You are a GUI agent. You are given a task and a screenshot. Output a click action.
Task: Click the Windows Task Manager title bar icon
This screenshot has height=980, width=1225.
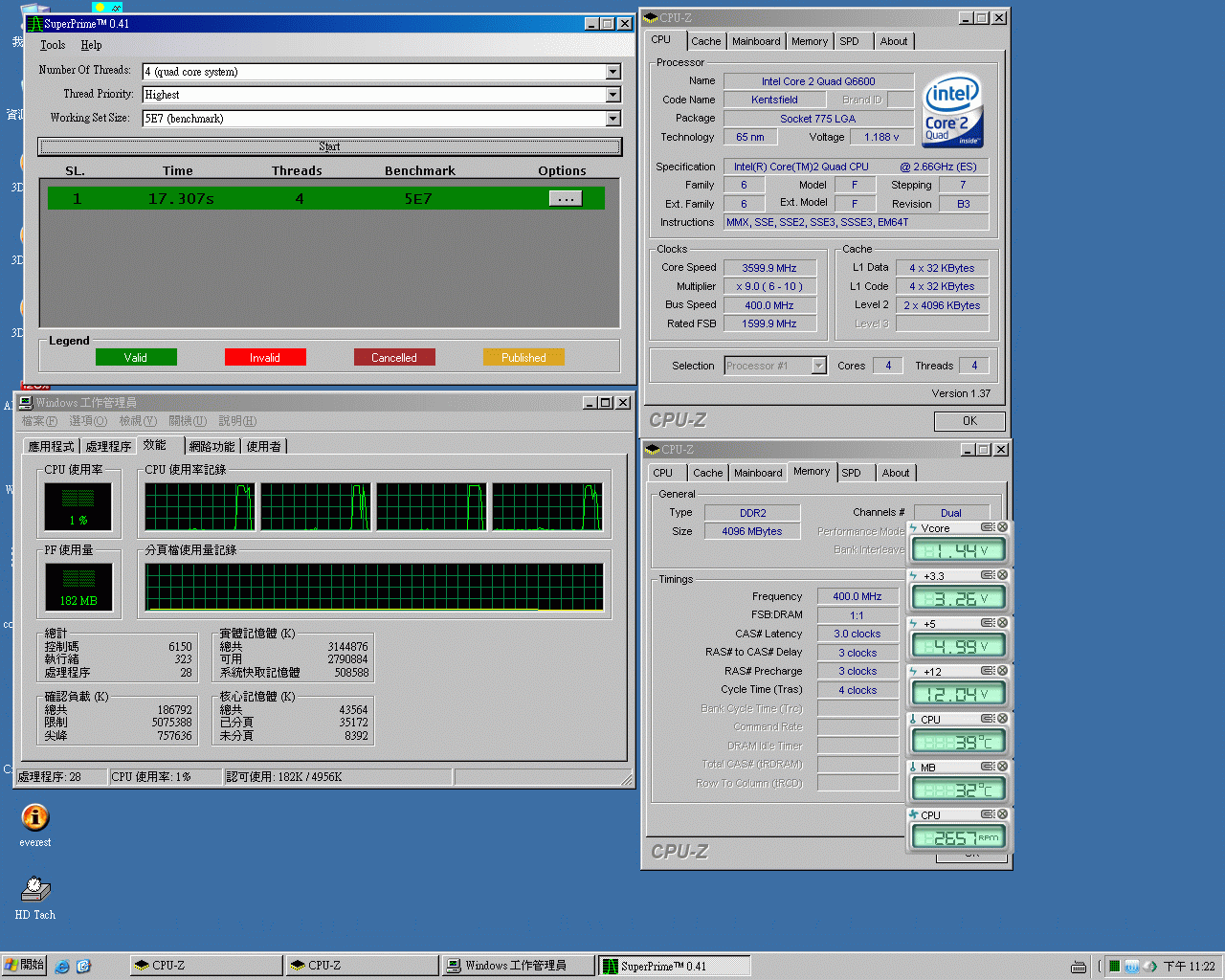point(26,403)
